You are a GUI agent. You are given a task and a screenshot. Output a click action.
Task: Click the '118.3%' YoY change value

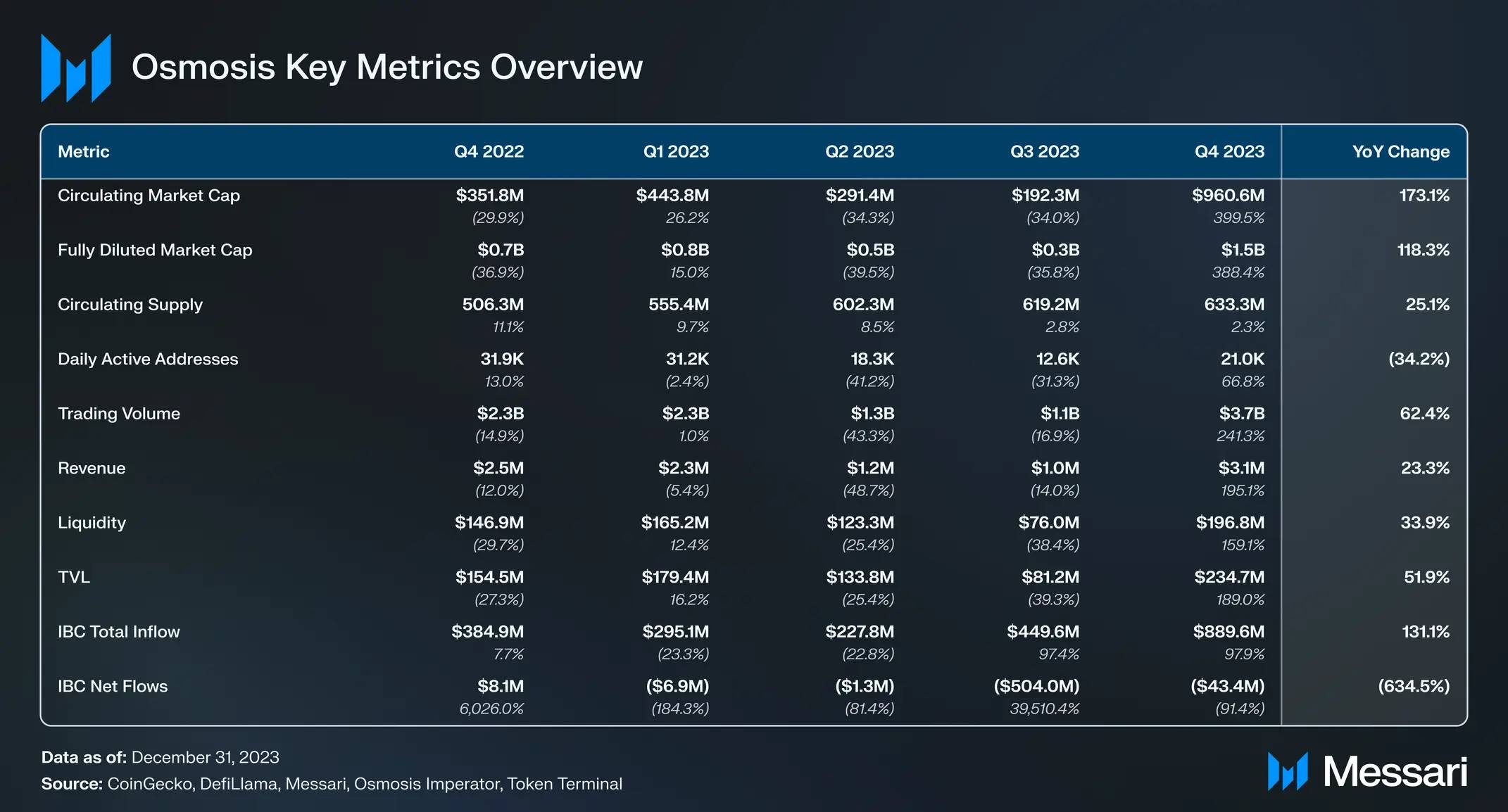click(1424, 250)
